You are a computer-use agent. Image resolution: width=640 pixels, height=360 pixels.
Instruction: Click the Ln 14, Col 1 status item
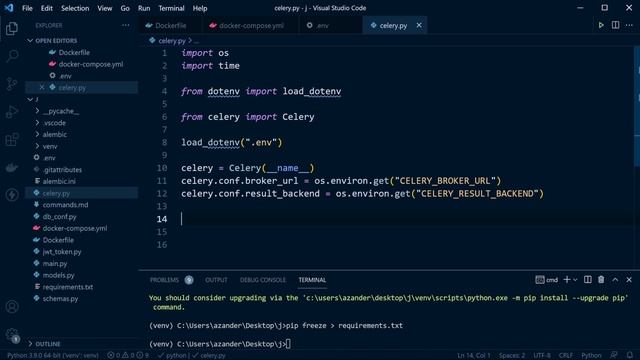[473, 356]
